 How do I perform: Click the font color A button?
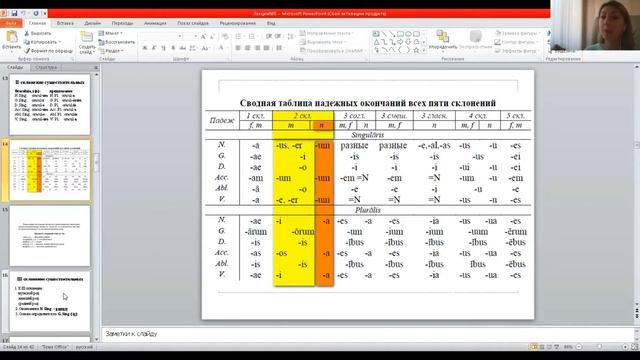pos(221,48)
